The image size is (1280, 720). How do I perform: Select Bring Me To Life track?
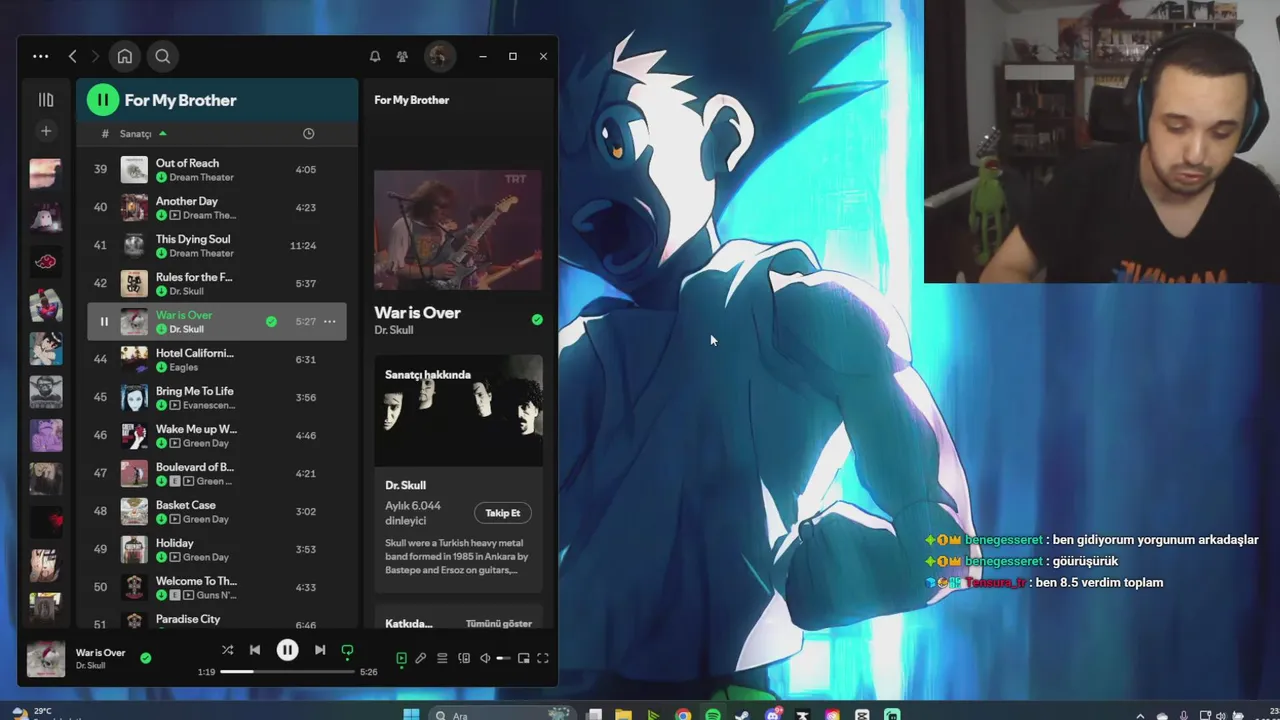point(217,398)
